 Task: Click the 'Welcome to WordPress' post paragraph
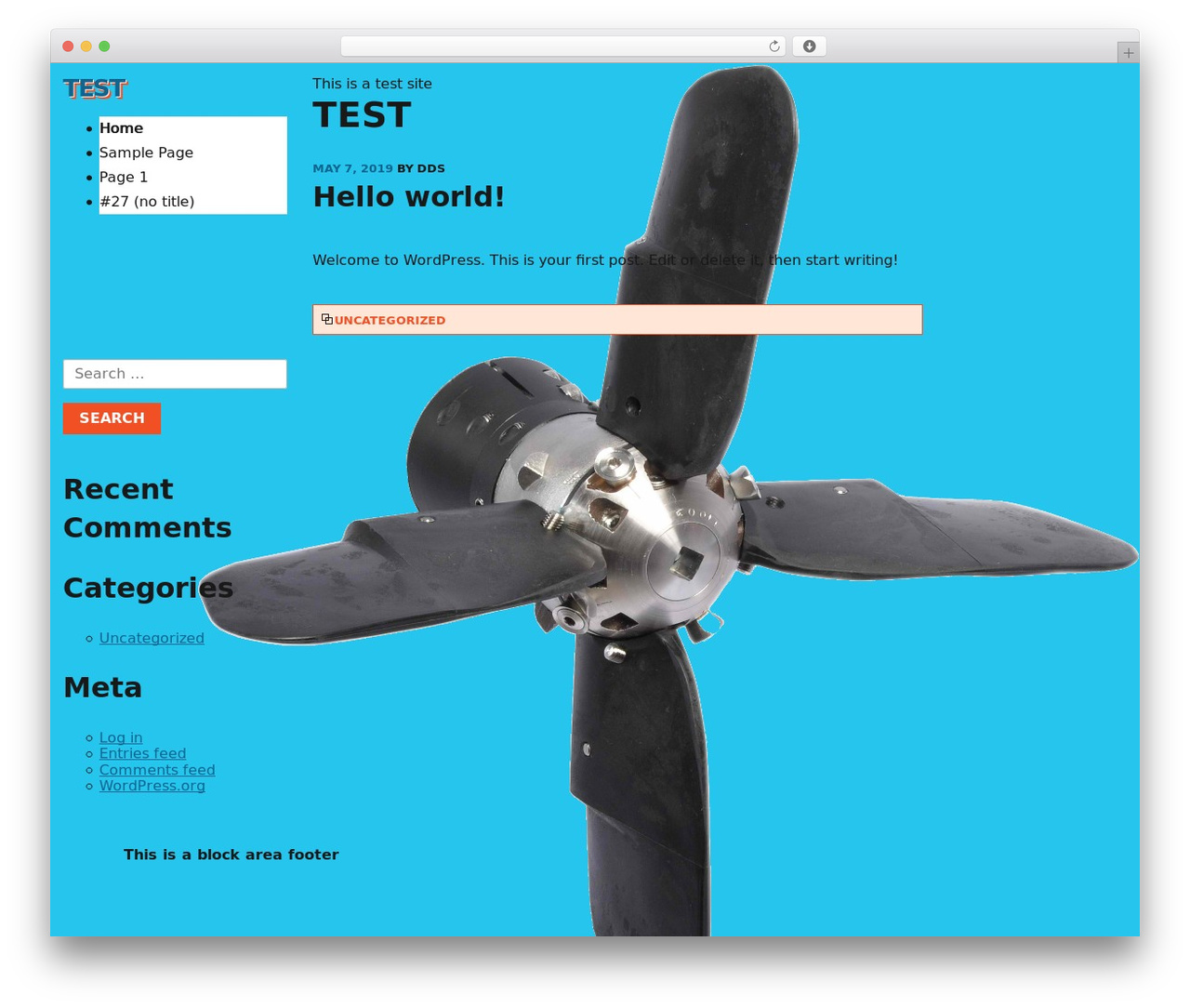tap(605, 260)
